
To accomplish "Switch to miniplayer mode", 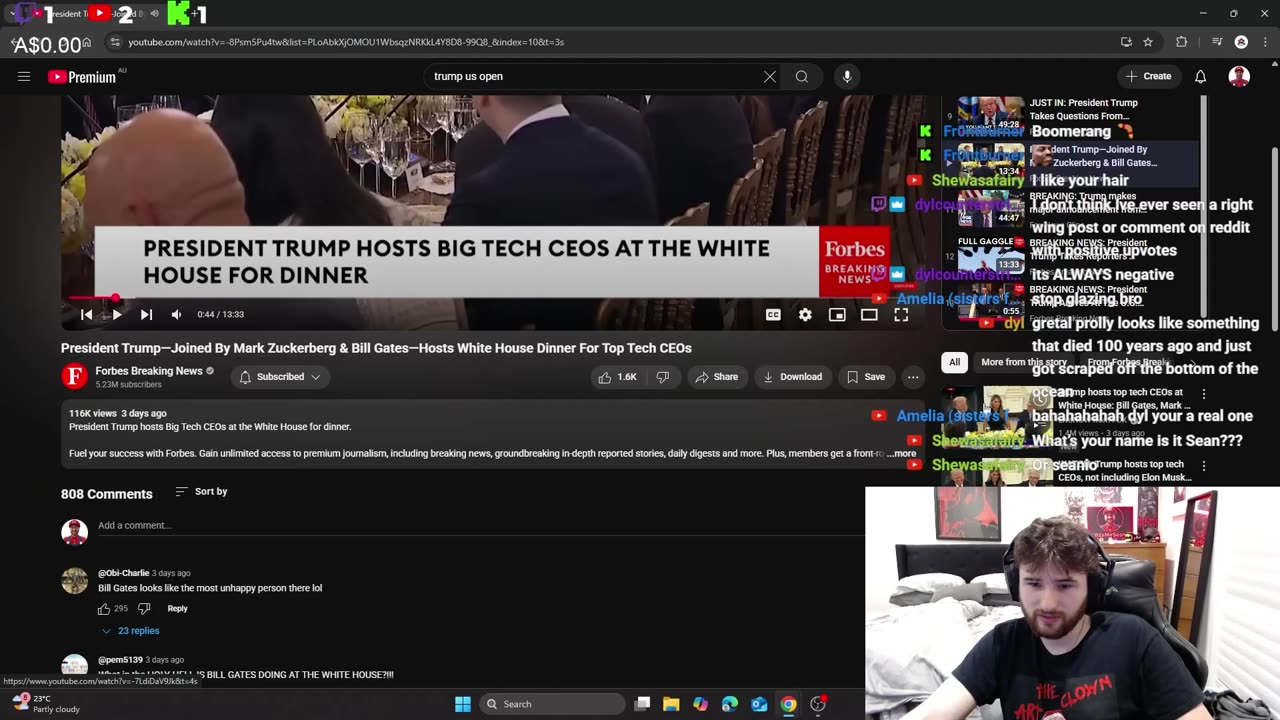I will 837,314.
